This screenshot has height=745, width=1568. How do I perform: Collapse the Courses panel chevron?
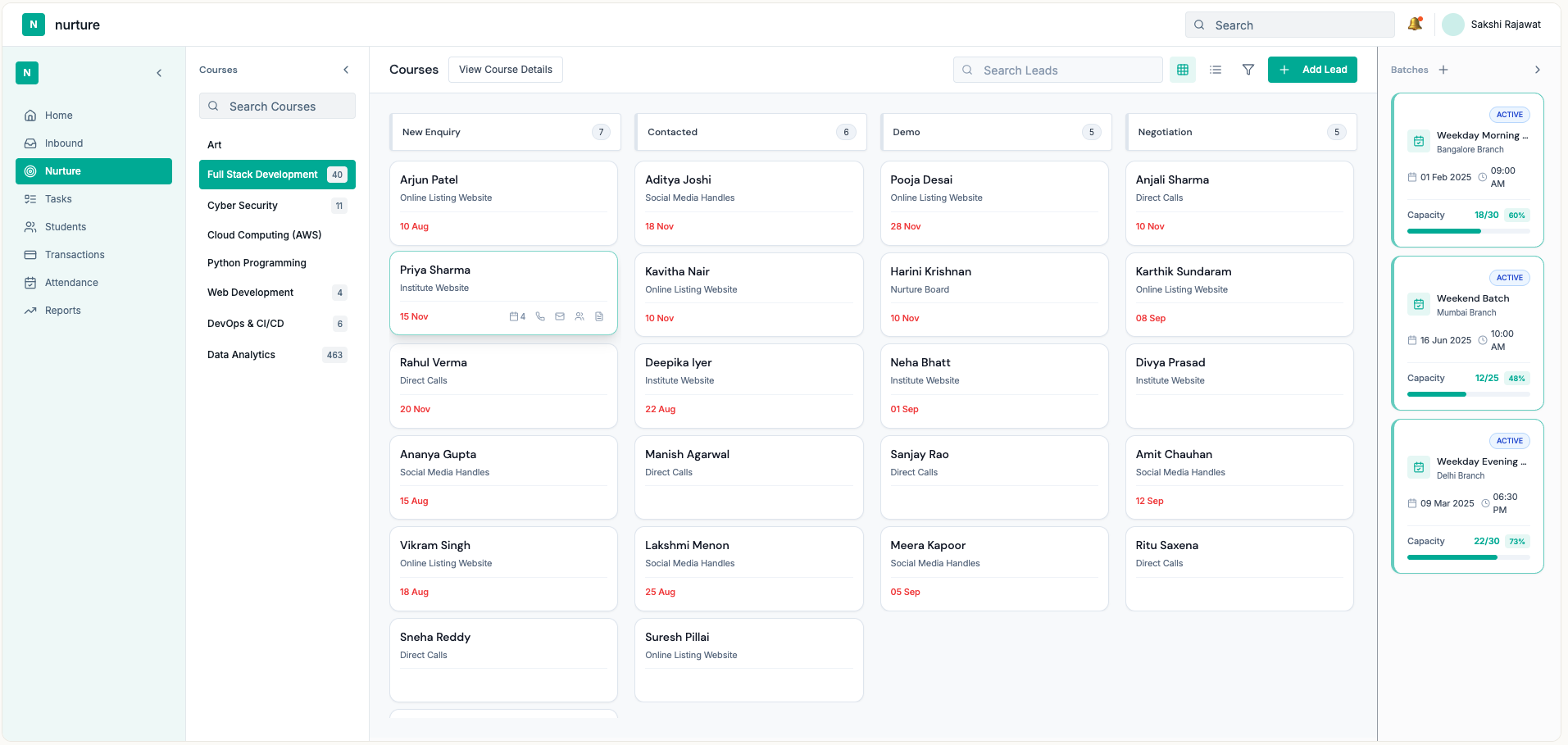346,70
